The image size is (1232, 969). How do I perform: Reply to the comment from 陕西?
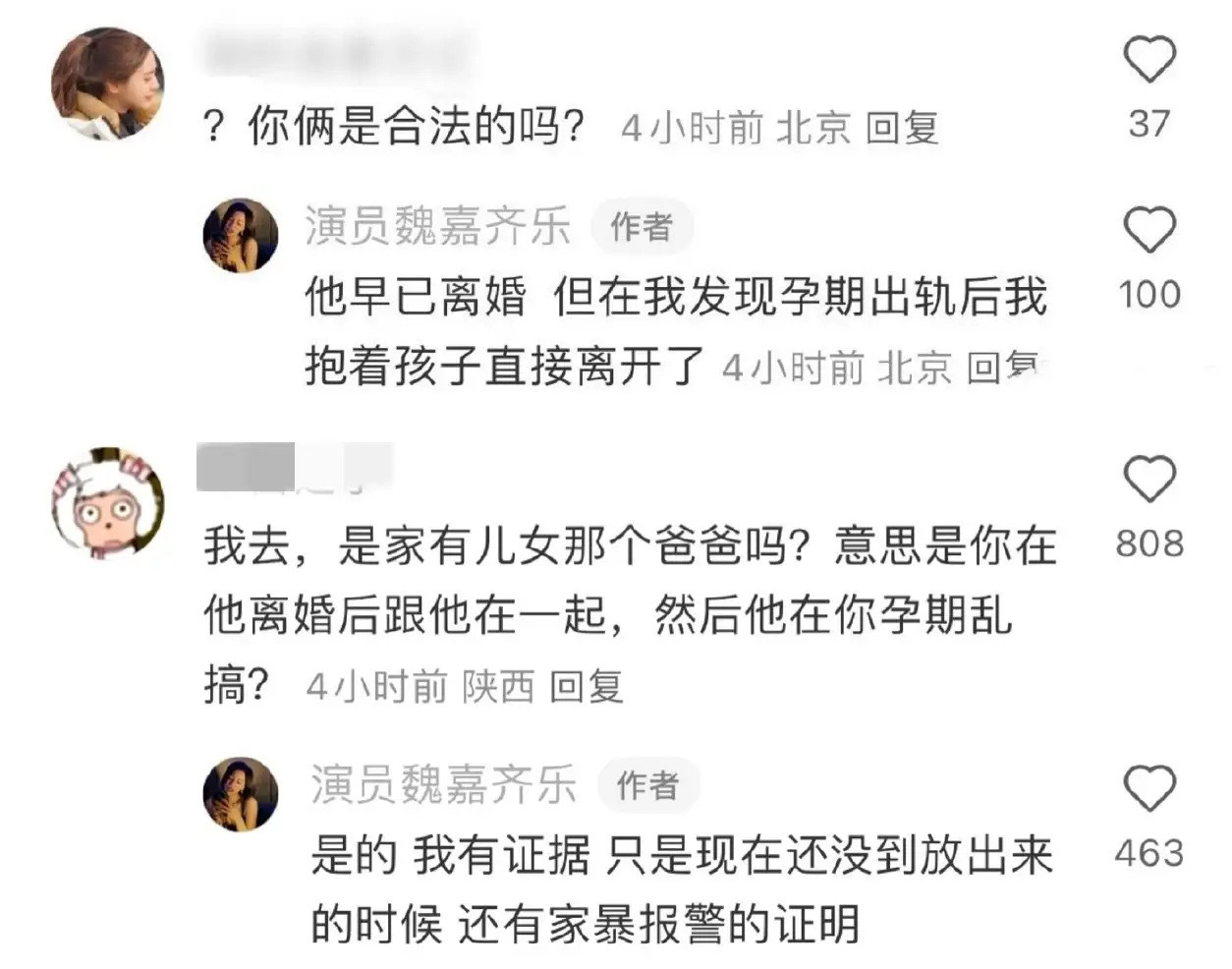pos(586,686)
